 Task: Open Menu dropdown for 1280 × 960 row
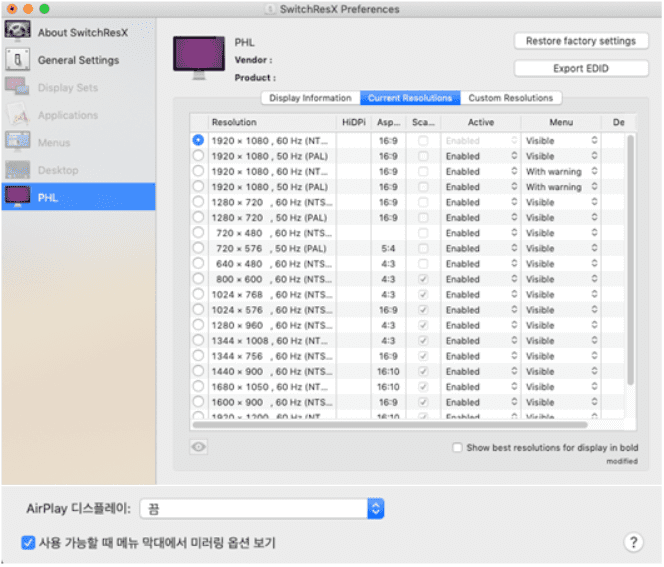562,325
